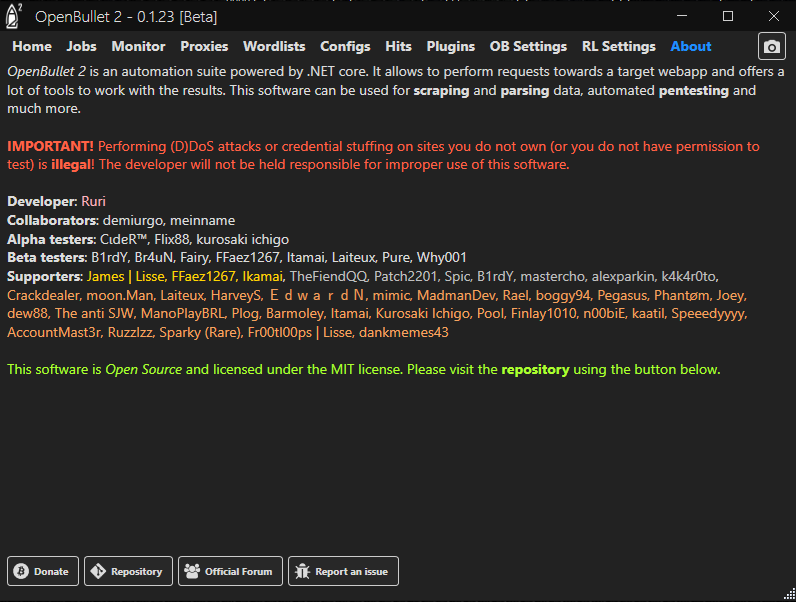Click the Alpha testers label
This screenshot has height=602, width=796.
(51, 239)
